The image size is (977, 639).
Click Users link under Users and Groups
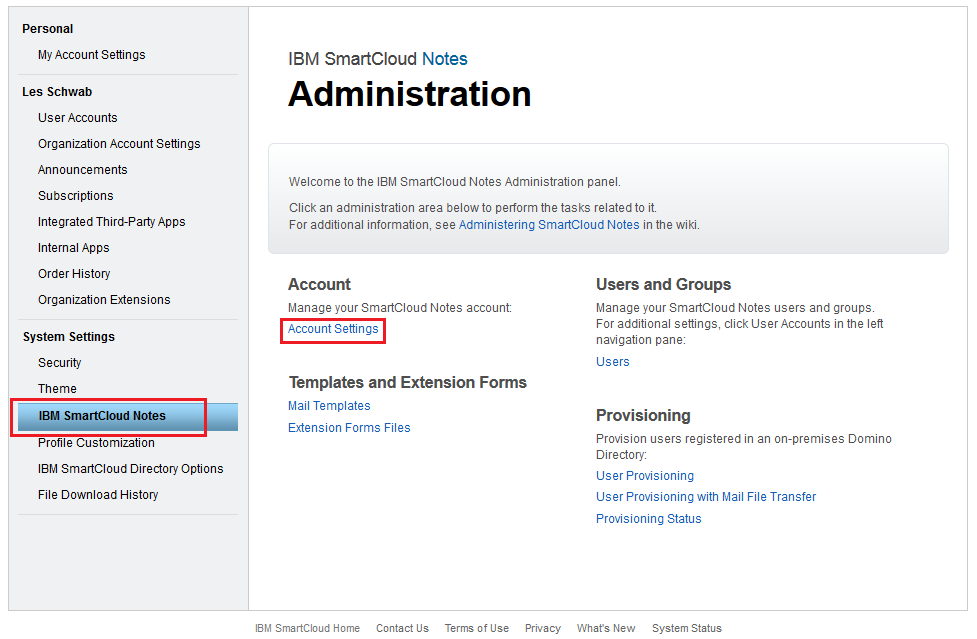[x=612, y=362]
